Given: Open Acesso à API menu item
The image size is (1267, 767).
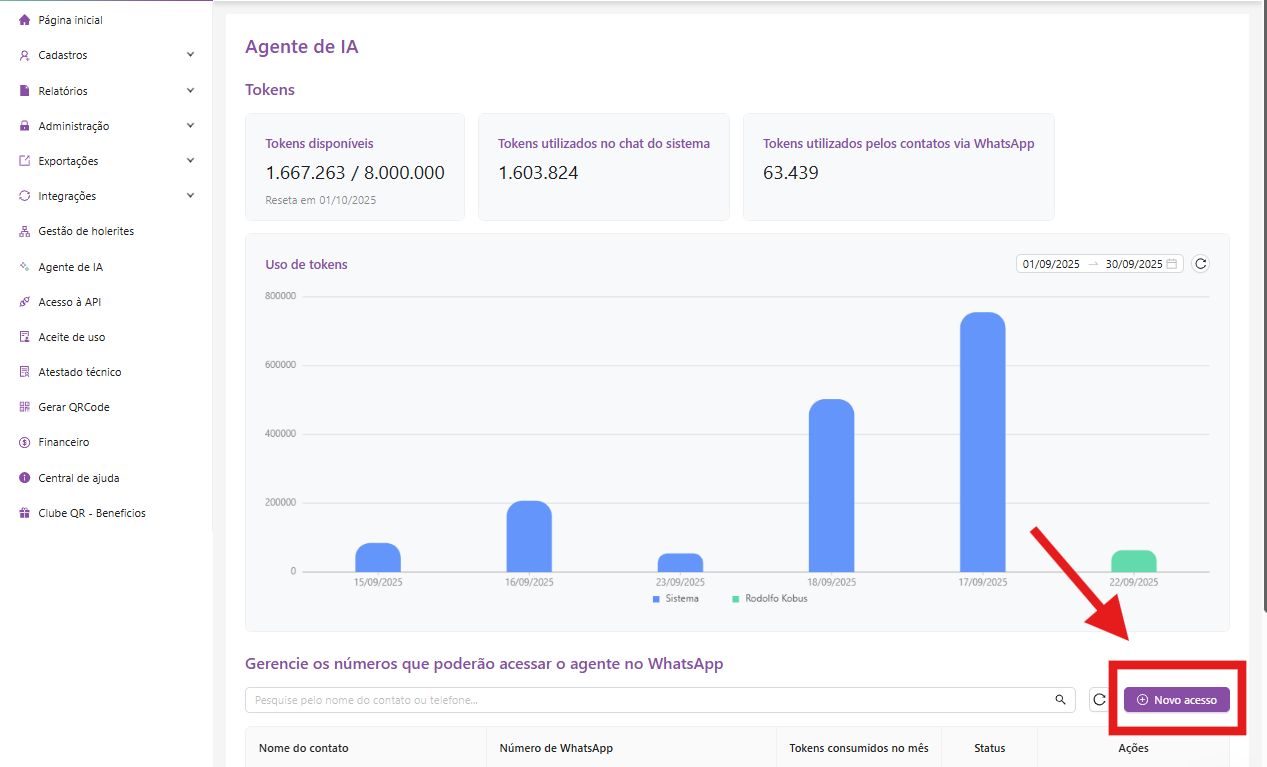Looking at the screenshot, I should click(x=70, y=302).
